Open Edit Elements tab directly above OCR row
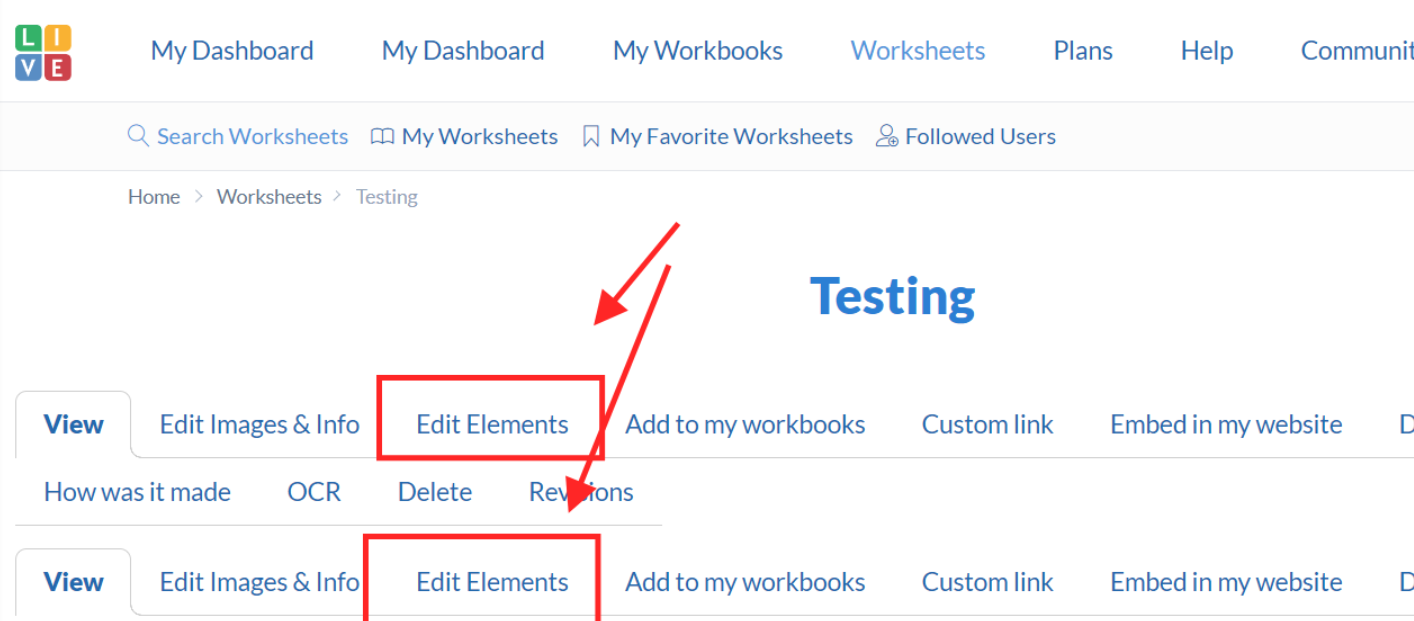 tap(492, 425)
